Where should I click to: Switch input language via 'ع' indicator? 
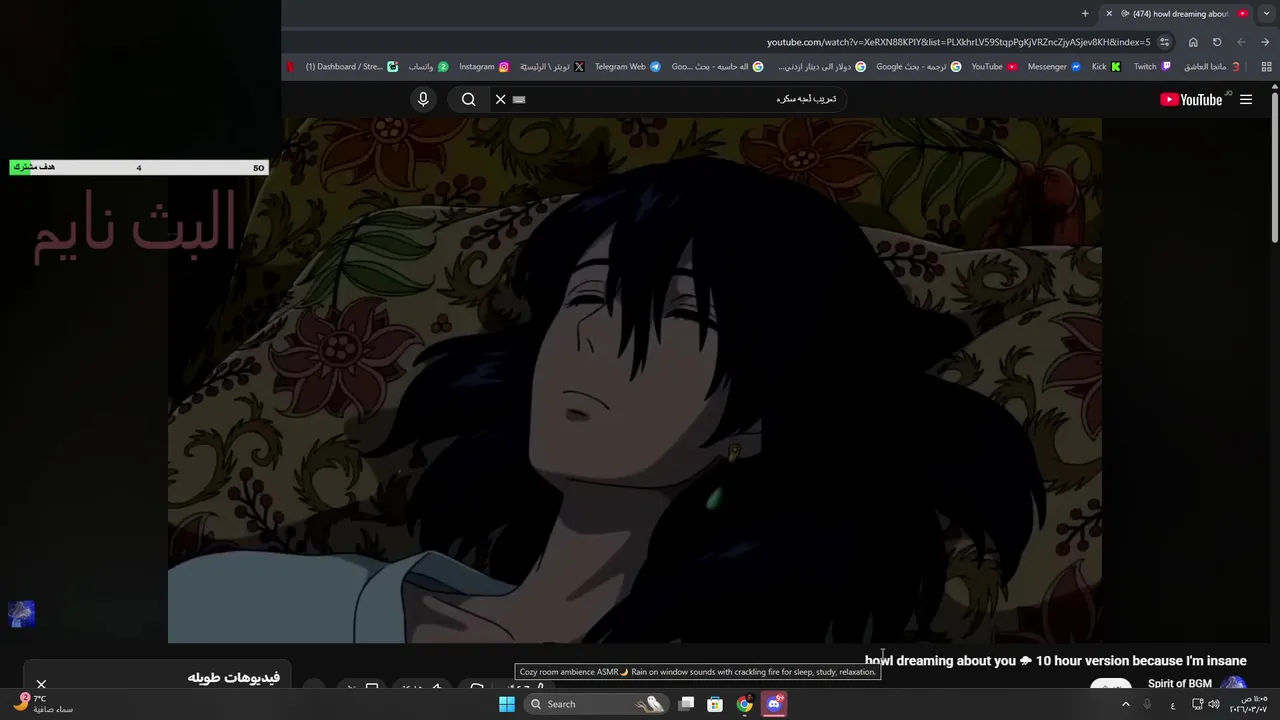pos(1173,705)
